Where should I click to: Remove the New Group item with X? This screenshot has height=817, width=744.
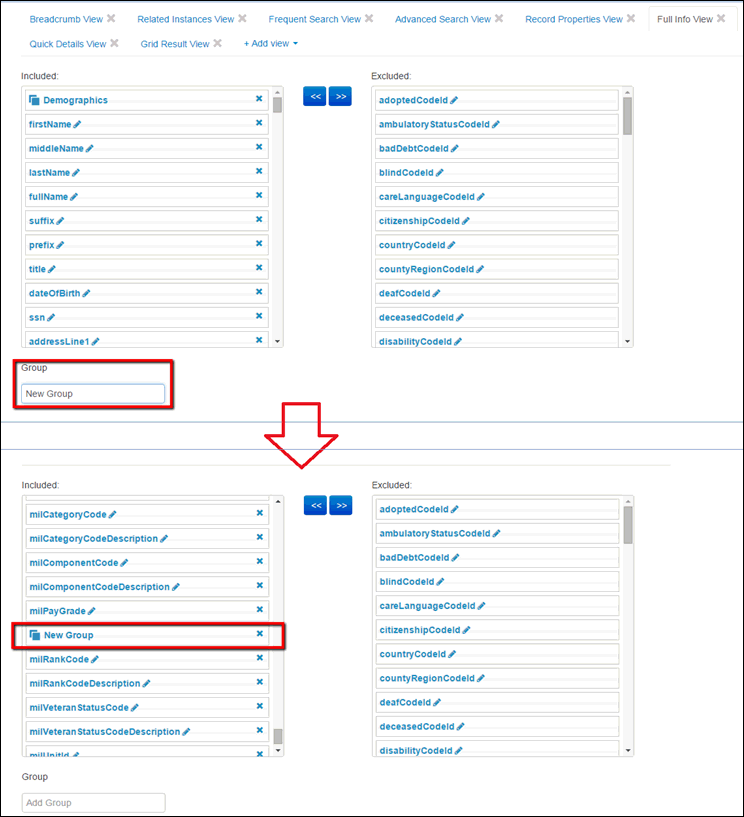pyautogui.click(x=260, y=634)
